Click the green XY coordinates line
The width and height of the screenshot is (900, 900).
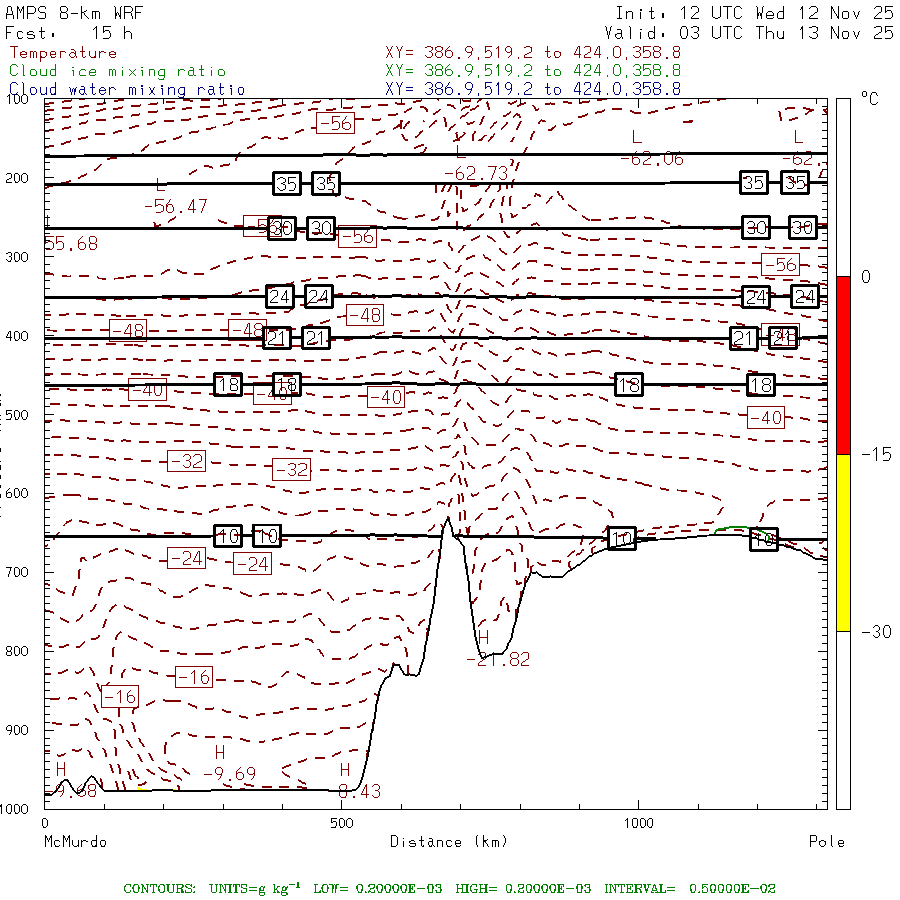click(x=533, y=71)
